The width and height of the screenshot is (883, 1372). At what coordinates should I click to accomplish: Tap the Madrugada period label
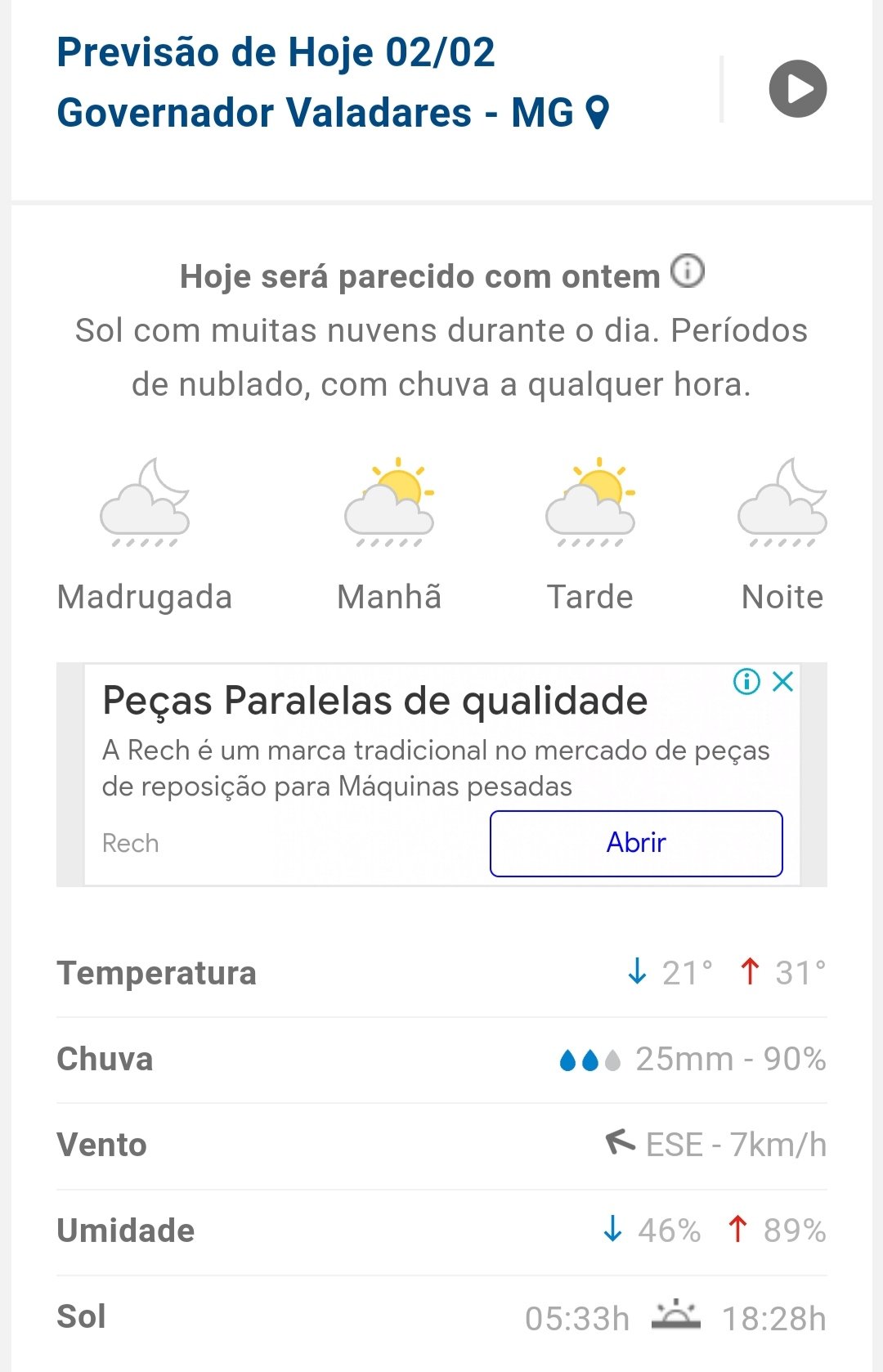pos(145,597)
